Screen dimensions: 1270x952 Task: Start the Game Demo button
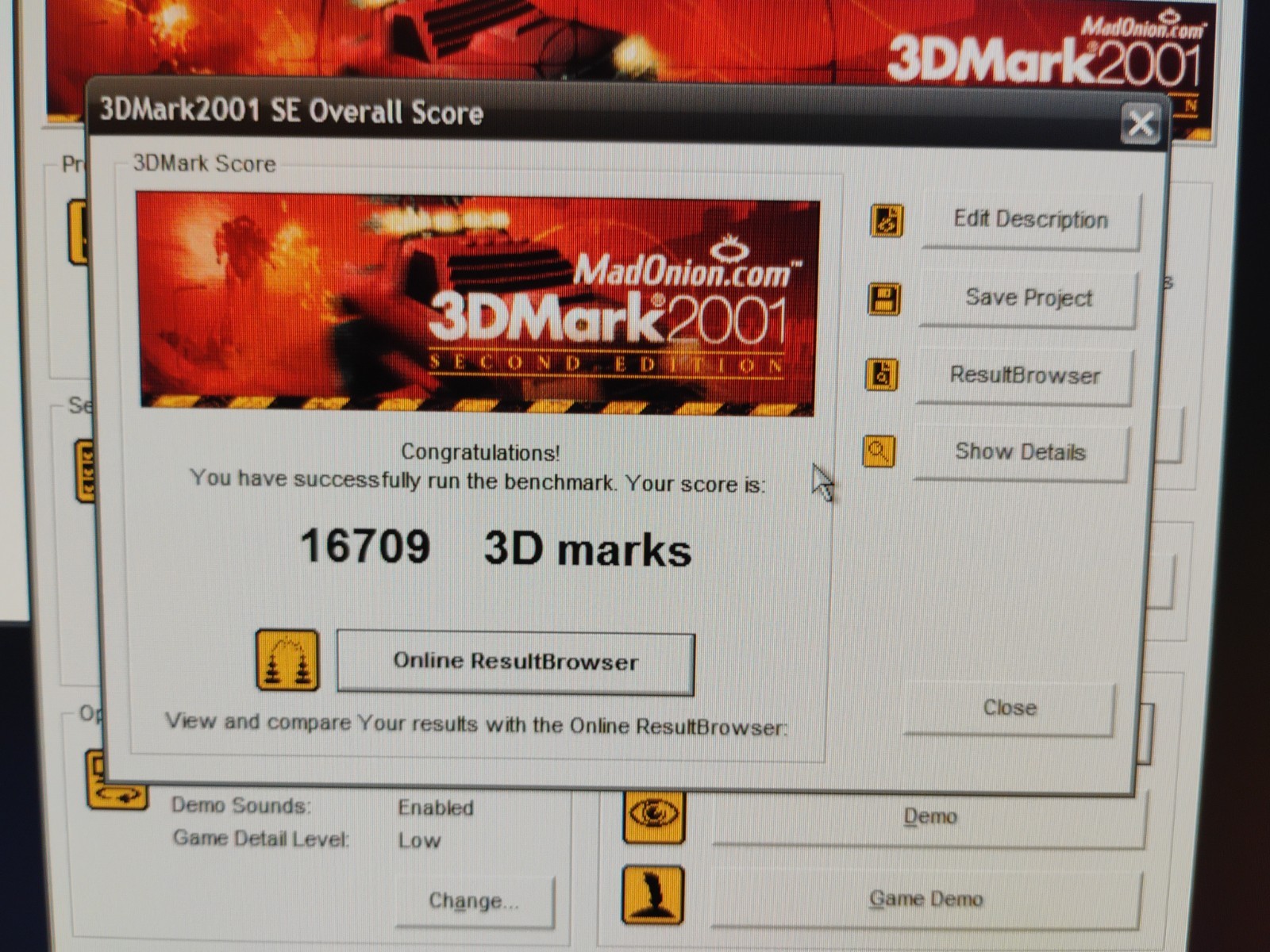pyautogui.click(x=926, y=899)
